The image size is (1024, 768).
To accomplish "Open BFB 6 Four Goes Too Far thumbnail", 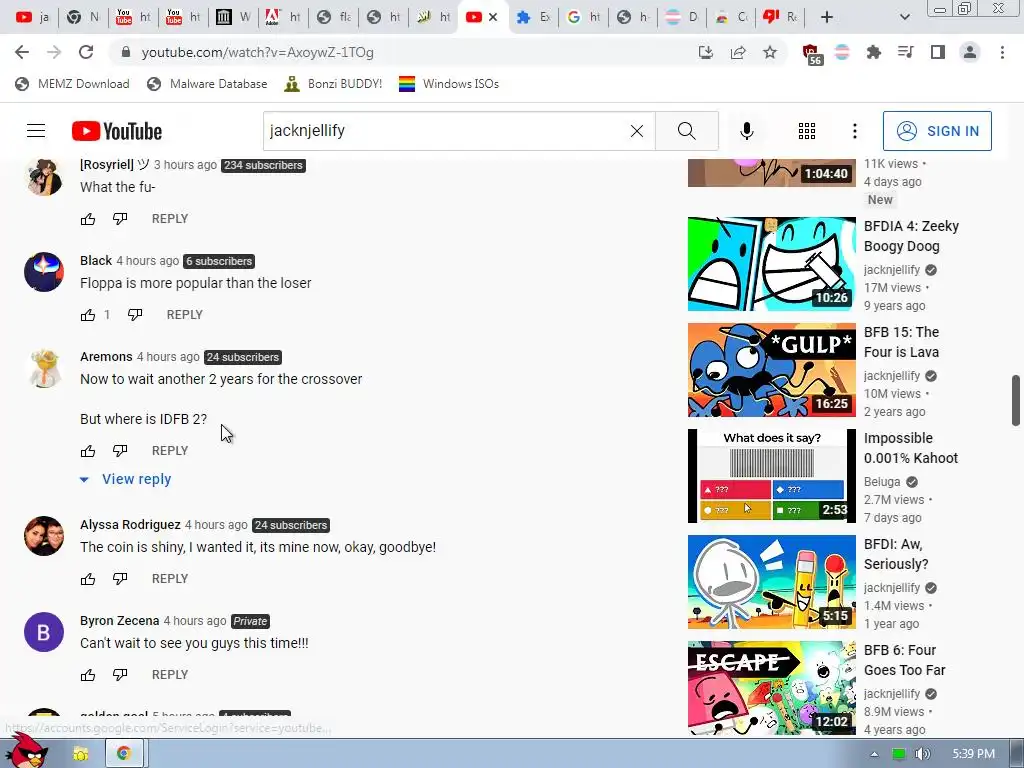I will tap(771, 688).
